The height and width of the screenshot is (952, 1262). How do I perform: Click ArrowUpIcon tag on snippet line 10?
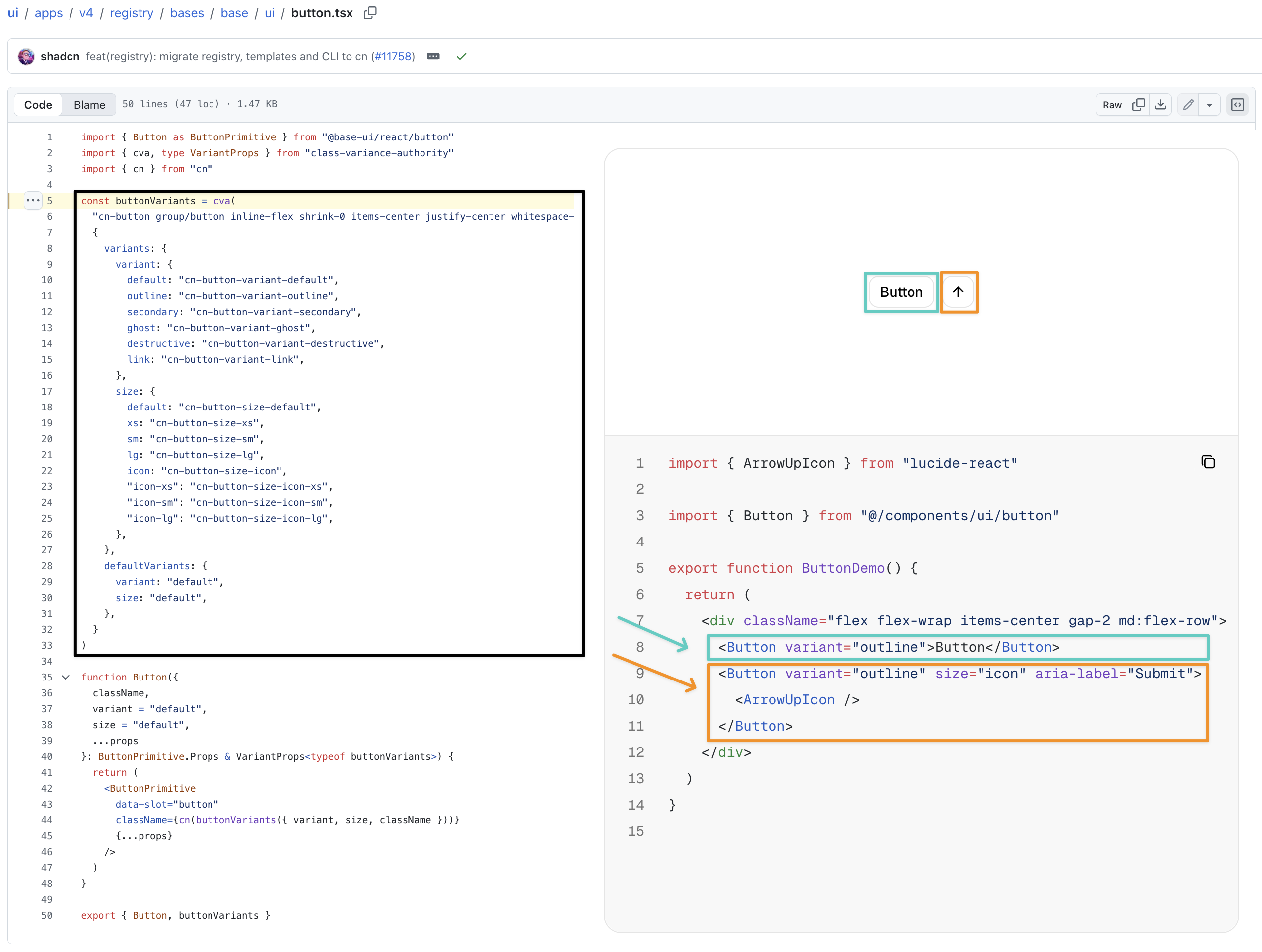tap(788, 699)
